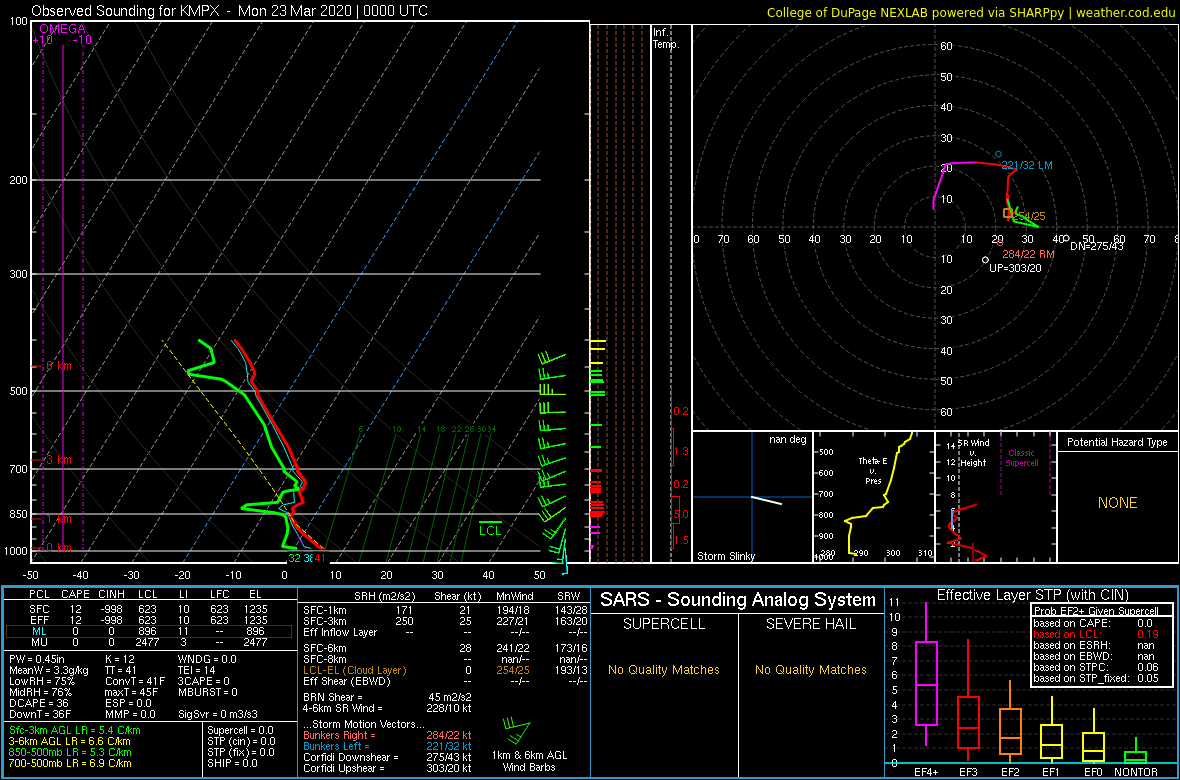Click the magenta OMEGA label
This screenshot has height=780, width=1180.
[x=62, y=29]
